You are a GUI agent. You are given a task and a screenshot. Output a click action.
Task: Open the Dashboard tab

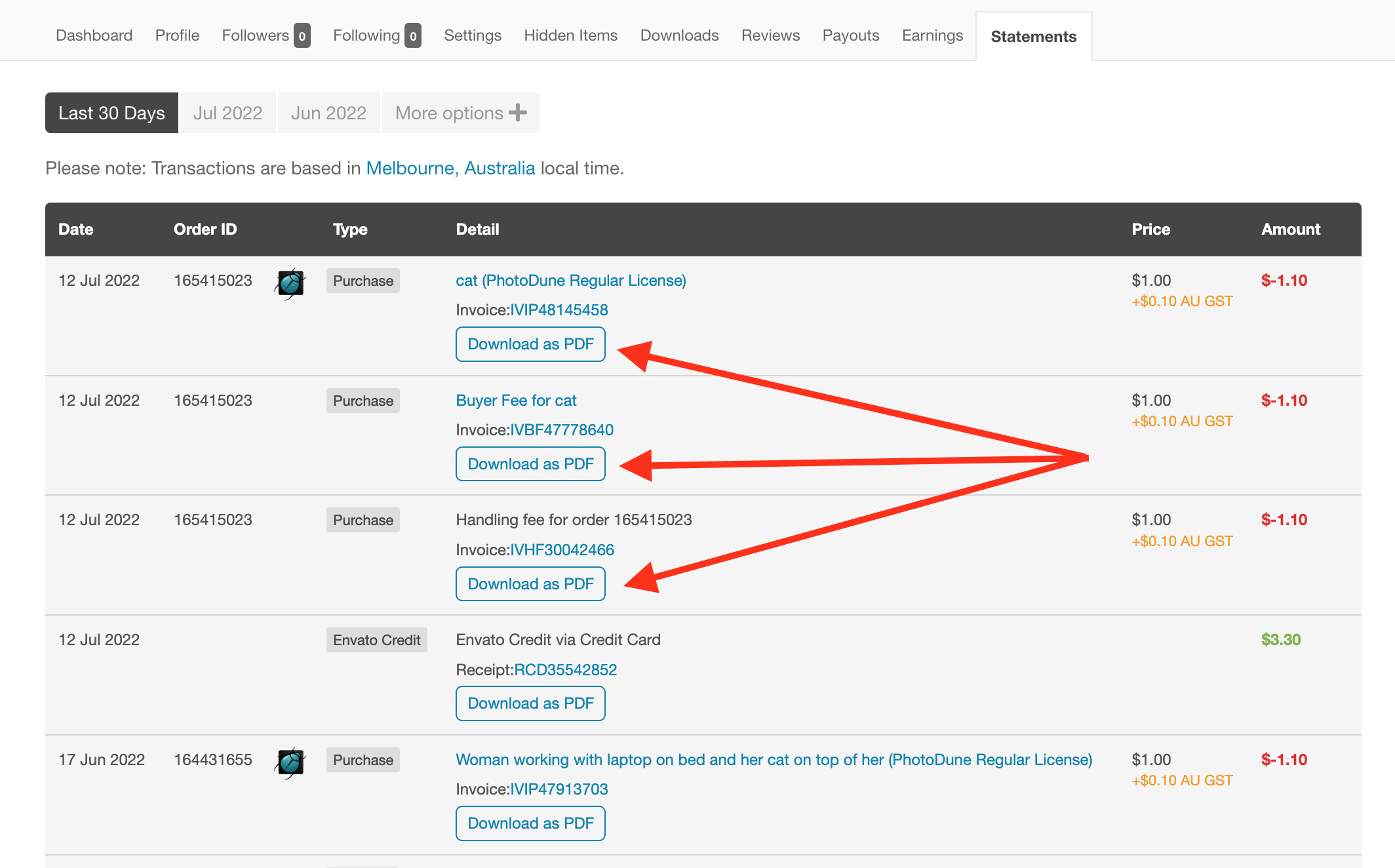pyautogui.click(x=94, y=35)
